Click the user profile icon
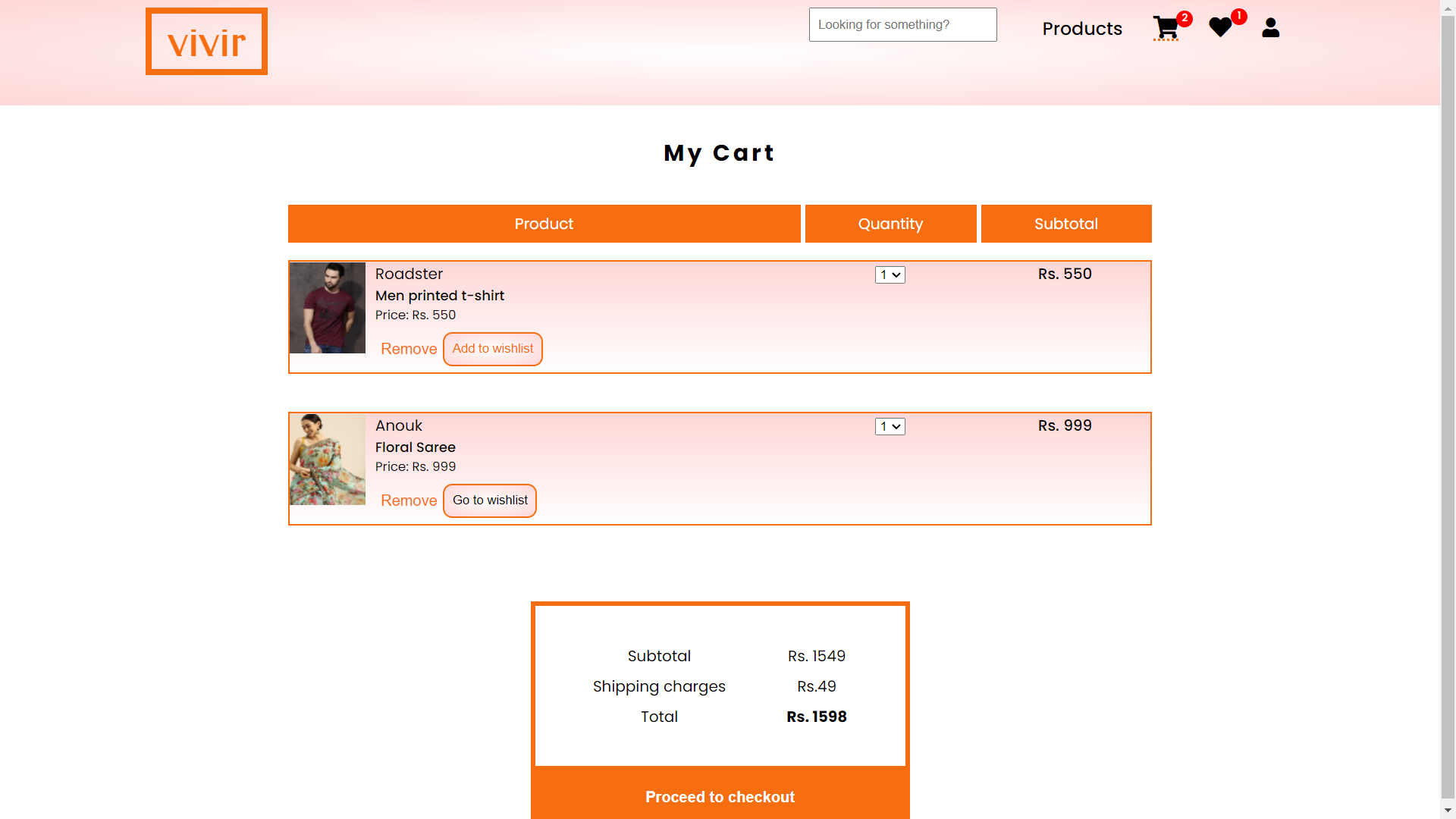 click(1270, 28)
